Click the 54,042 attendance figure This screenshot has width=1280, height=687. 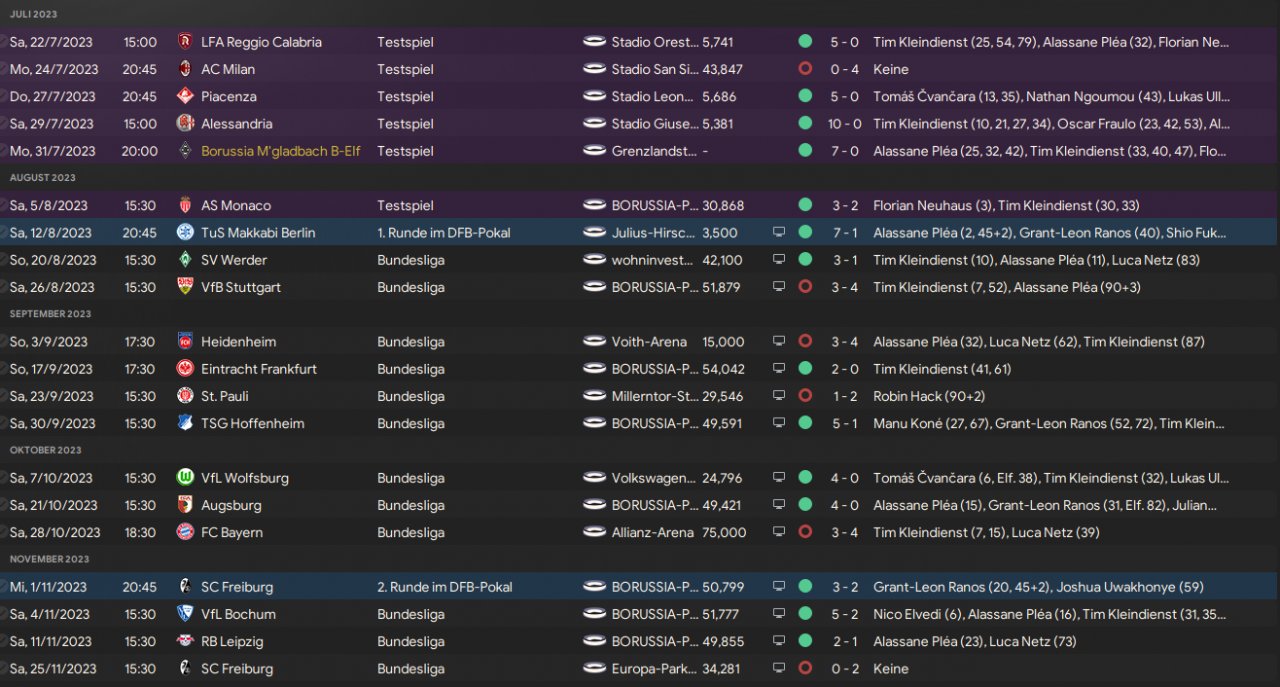tap(724, 369)
